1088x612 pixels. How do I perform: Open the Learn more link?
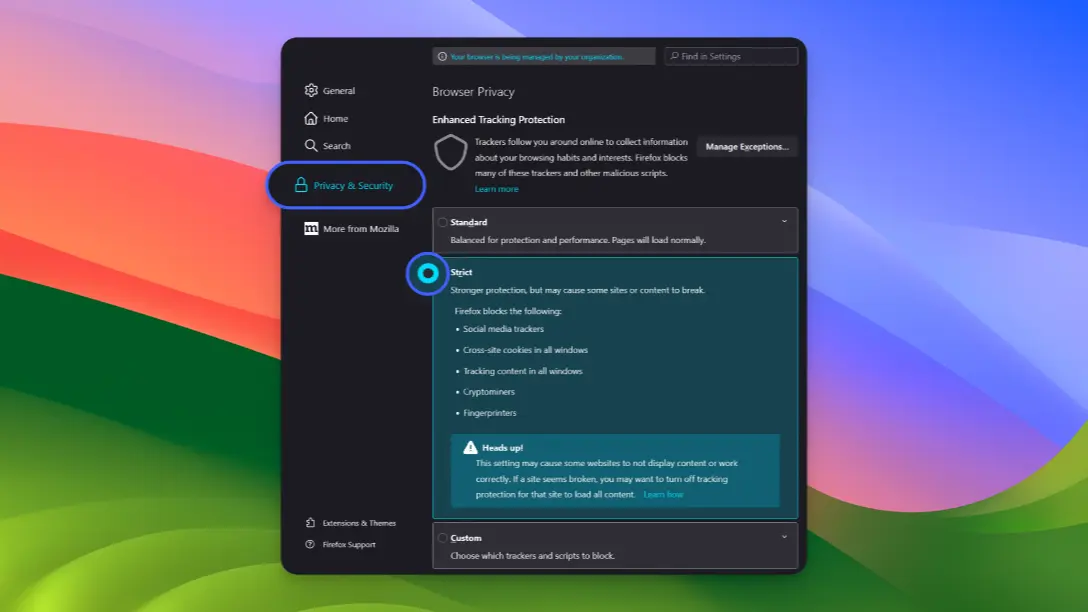coord(497,188)
